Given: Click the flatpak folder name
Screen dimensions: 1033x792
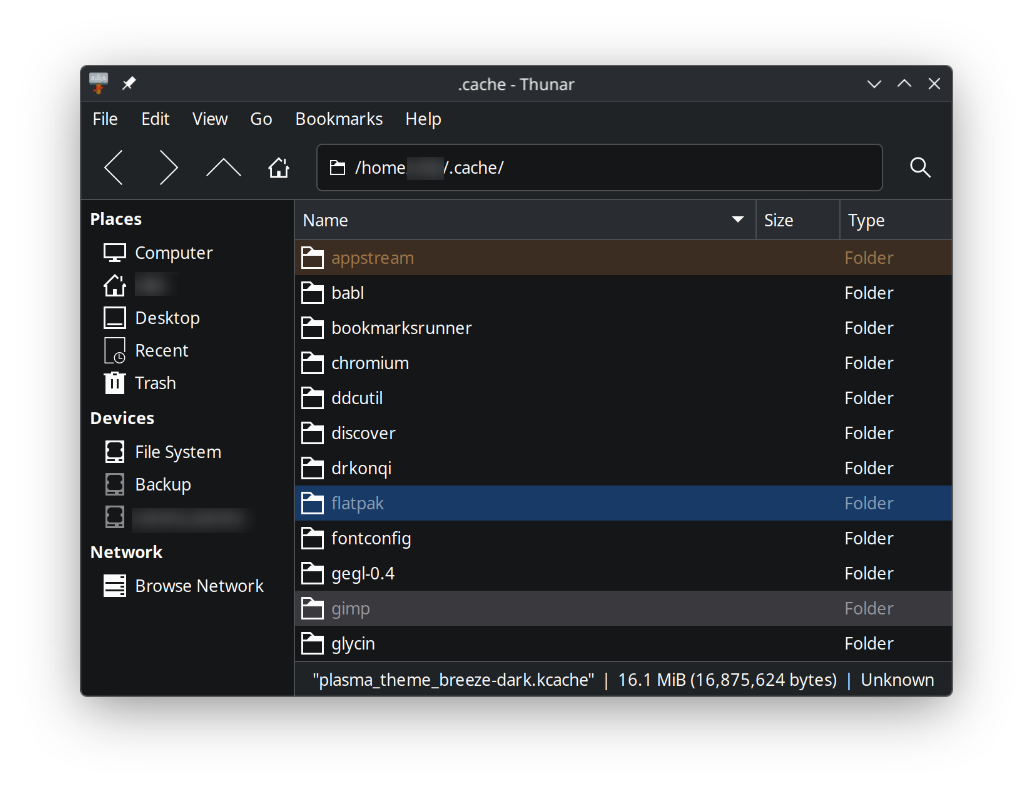Looking at the screenshot, I should pyautogui.click(x=357, y=503).
